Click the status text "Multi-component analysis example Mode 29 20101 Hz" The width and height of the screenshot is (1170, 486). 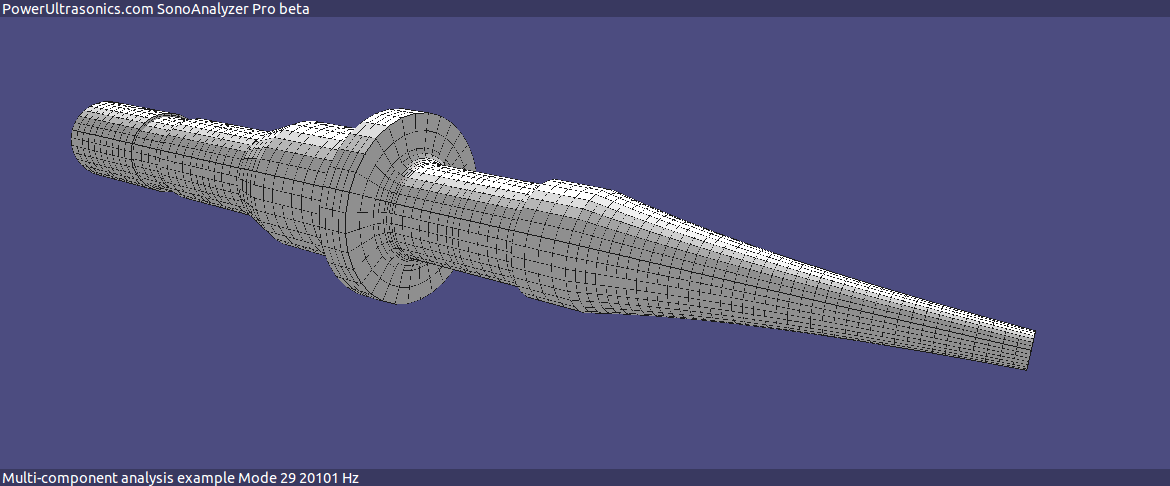(x=181, y=478)
